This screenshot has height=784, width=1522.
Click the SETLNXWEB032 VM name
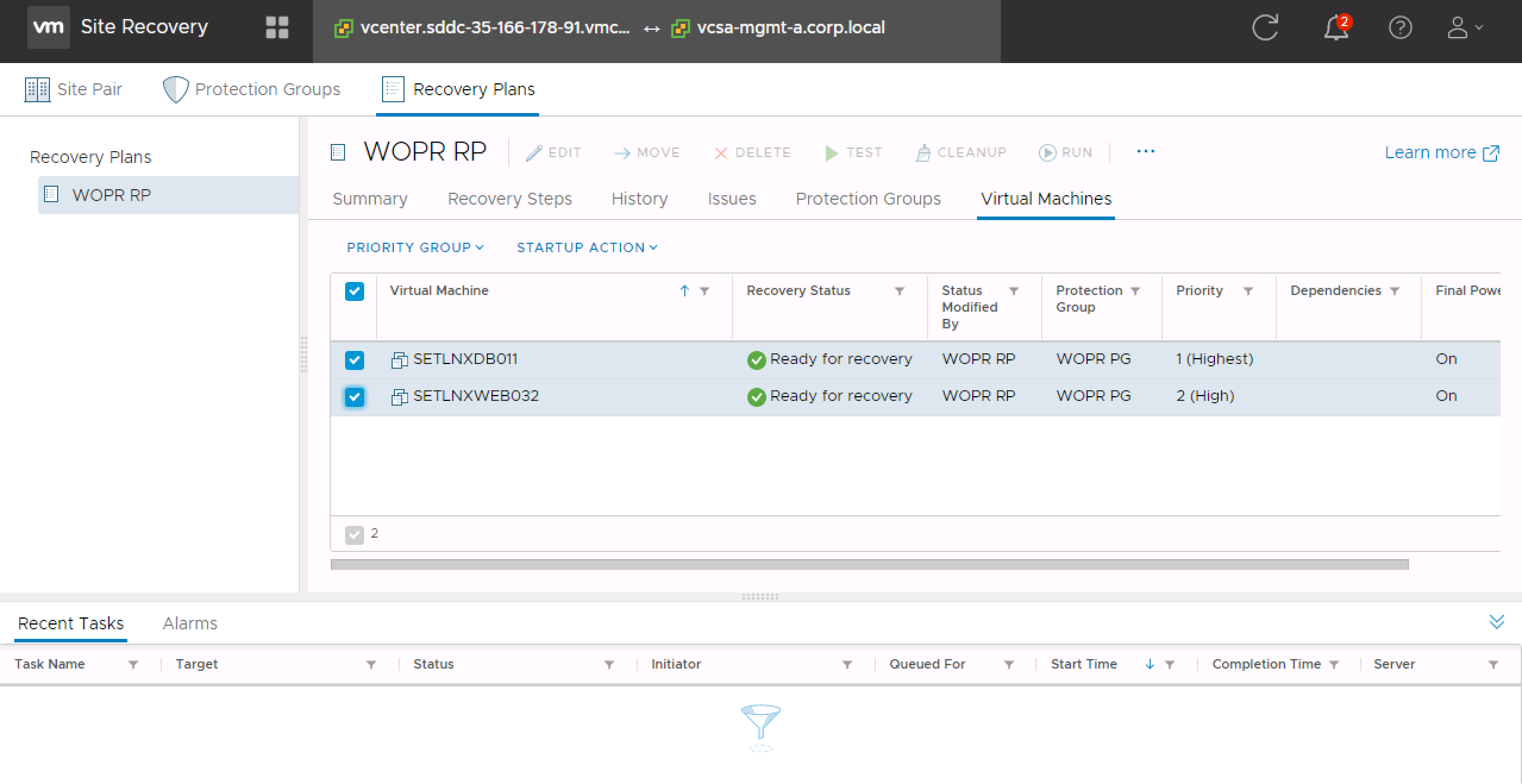(476, 396)
